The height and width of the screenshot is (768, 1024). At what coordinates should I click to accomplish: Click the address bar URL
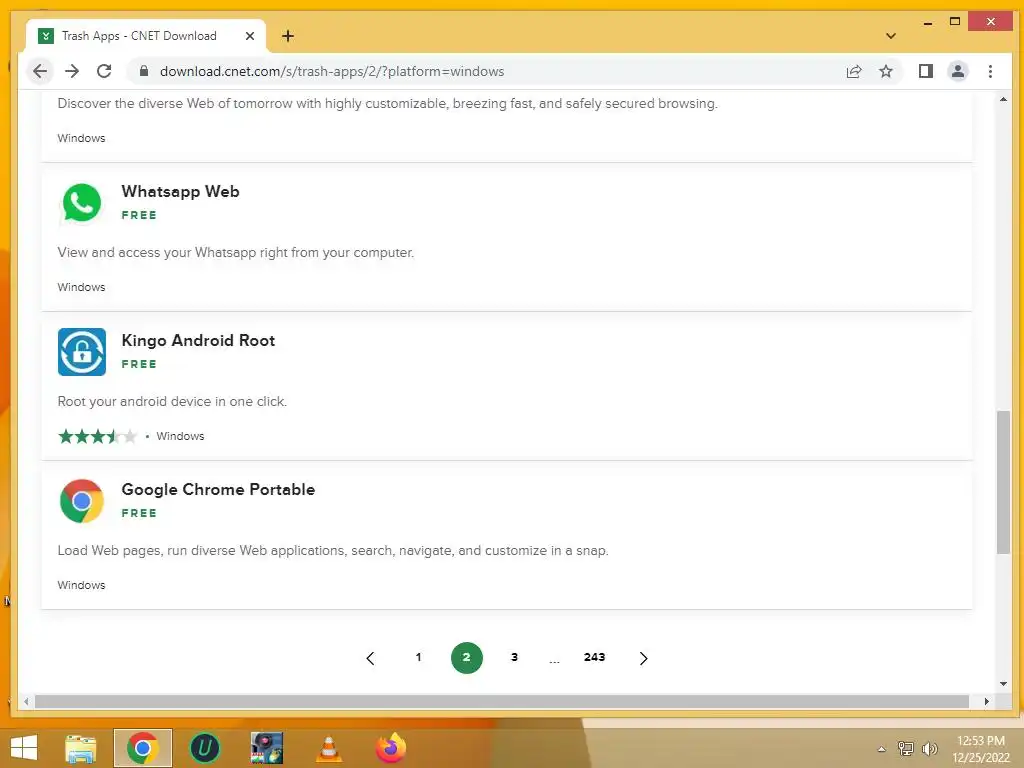[332, 71]
